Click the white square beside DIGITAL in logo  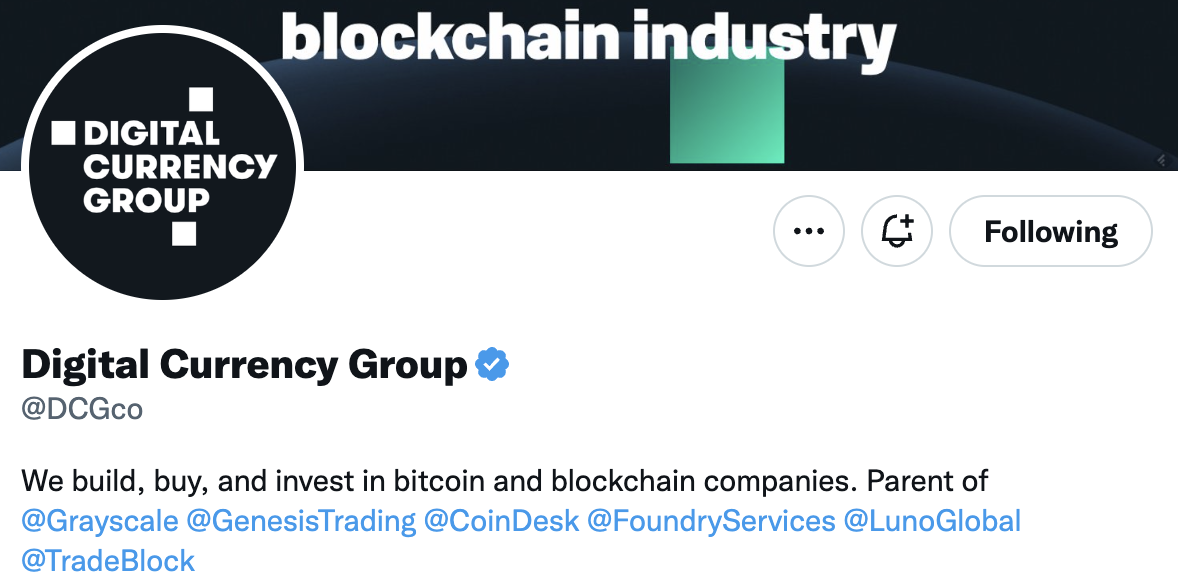coord(63,133)
